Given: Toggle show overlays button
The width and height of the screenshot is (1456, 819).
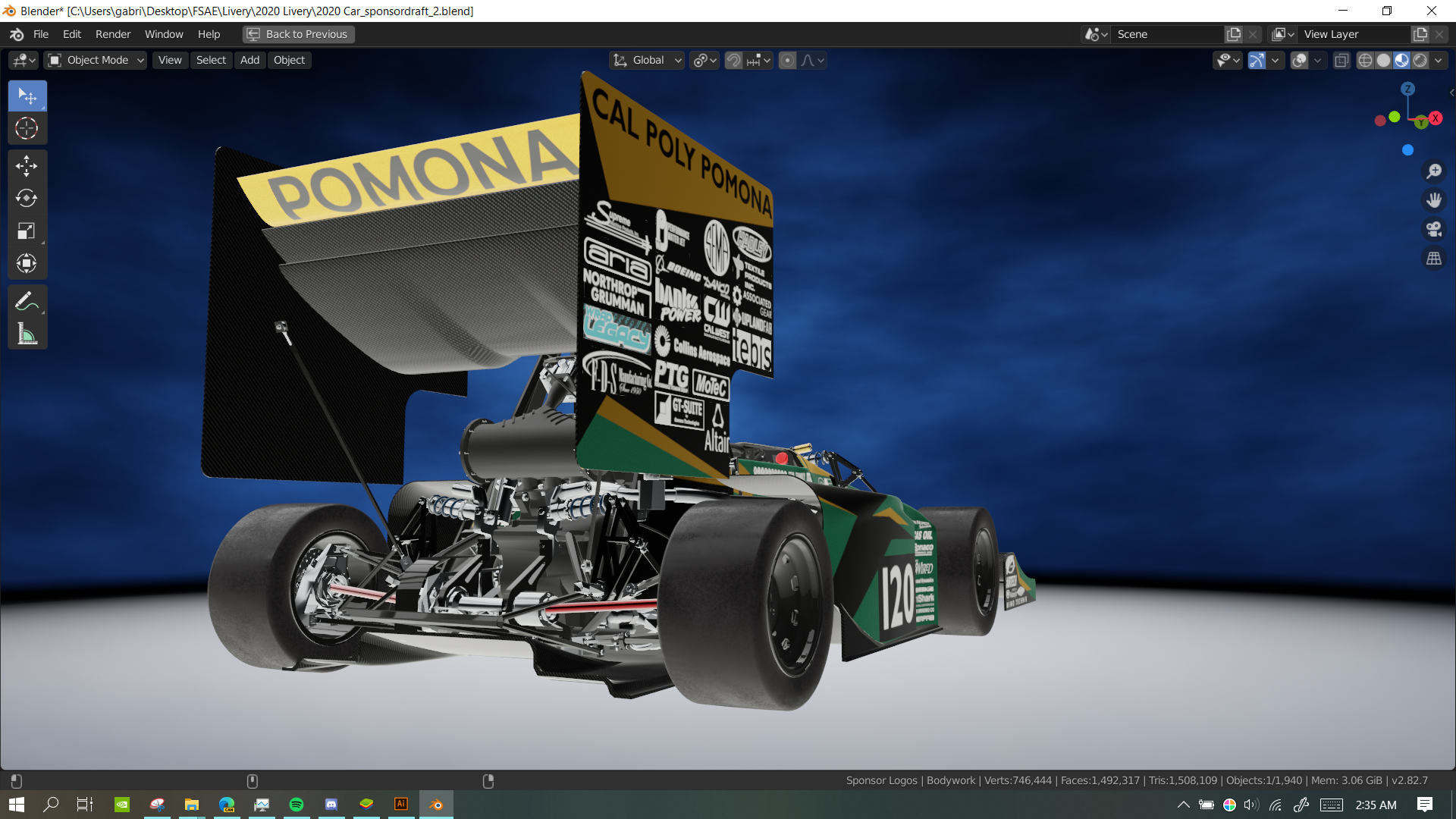Looking at the screenshot, I should point(1299,61).
